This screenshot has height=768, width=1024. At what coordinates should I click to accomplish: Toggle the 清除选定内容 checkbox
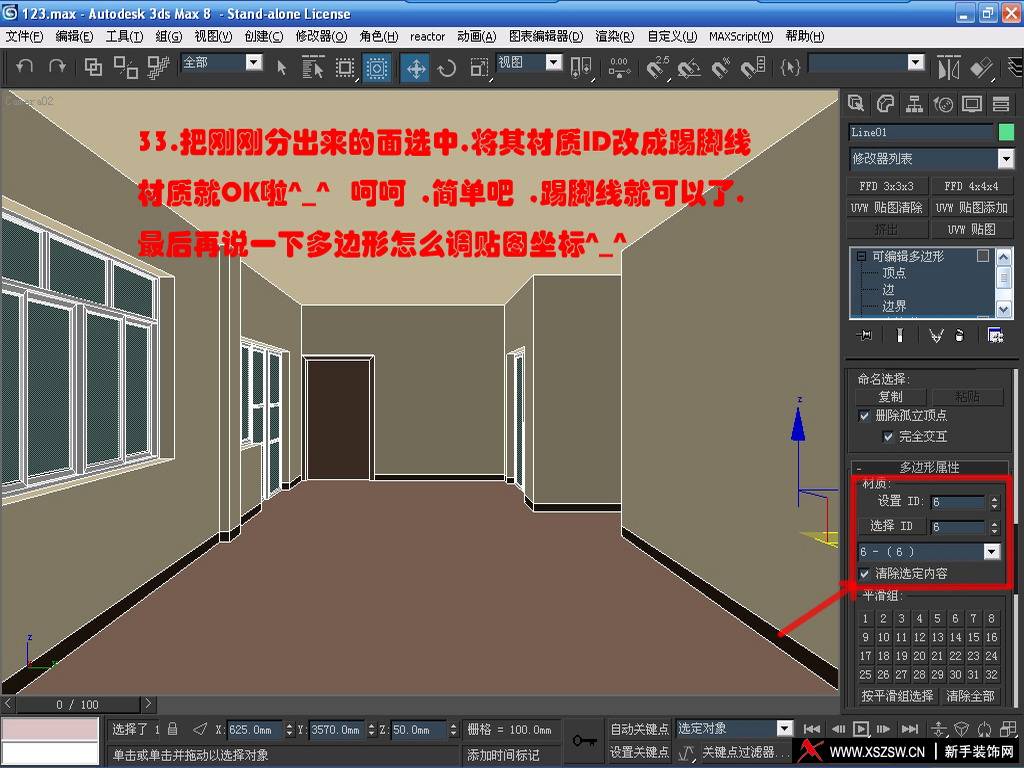tap(865, 574)
